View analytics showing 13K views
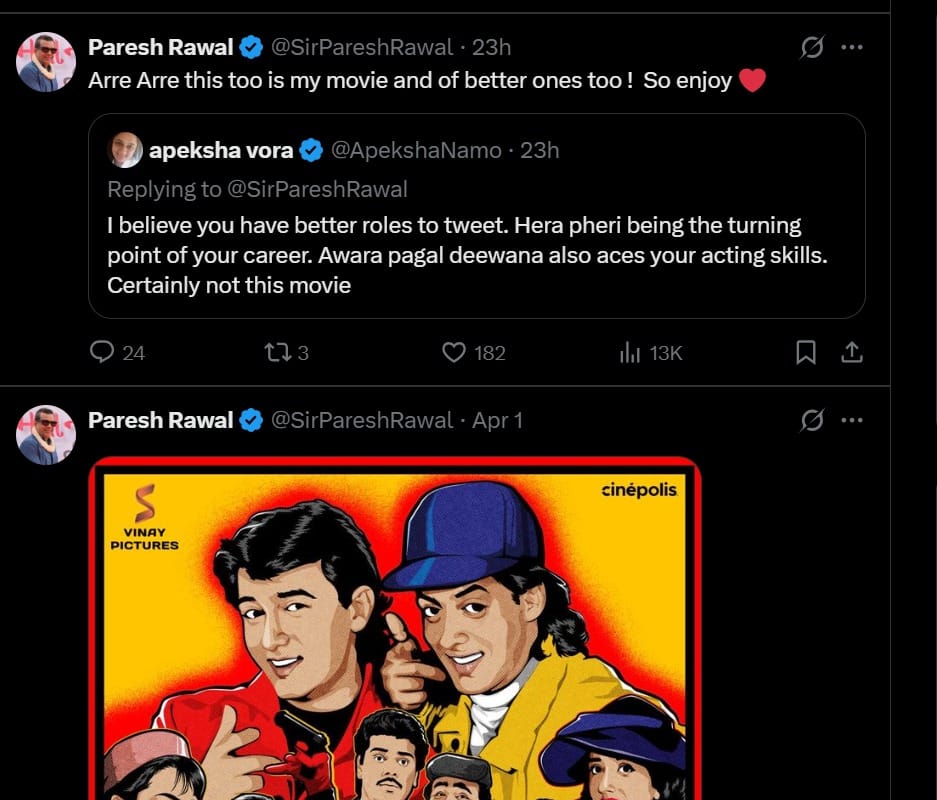This screenshot has height=800, width=937. 651,353
